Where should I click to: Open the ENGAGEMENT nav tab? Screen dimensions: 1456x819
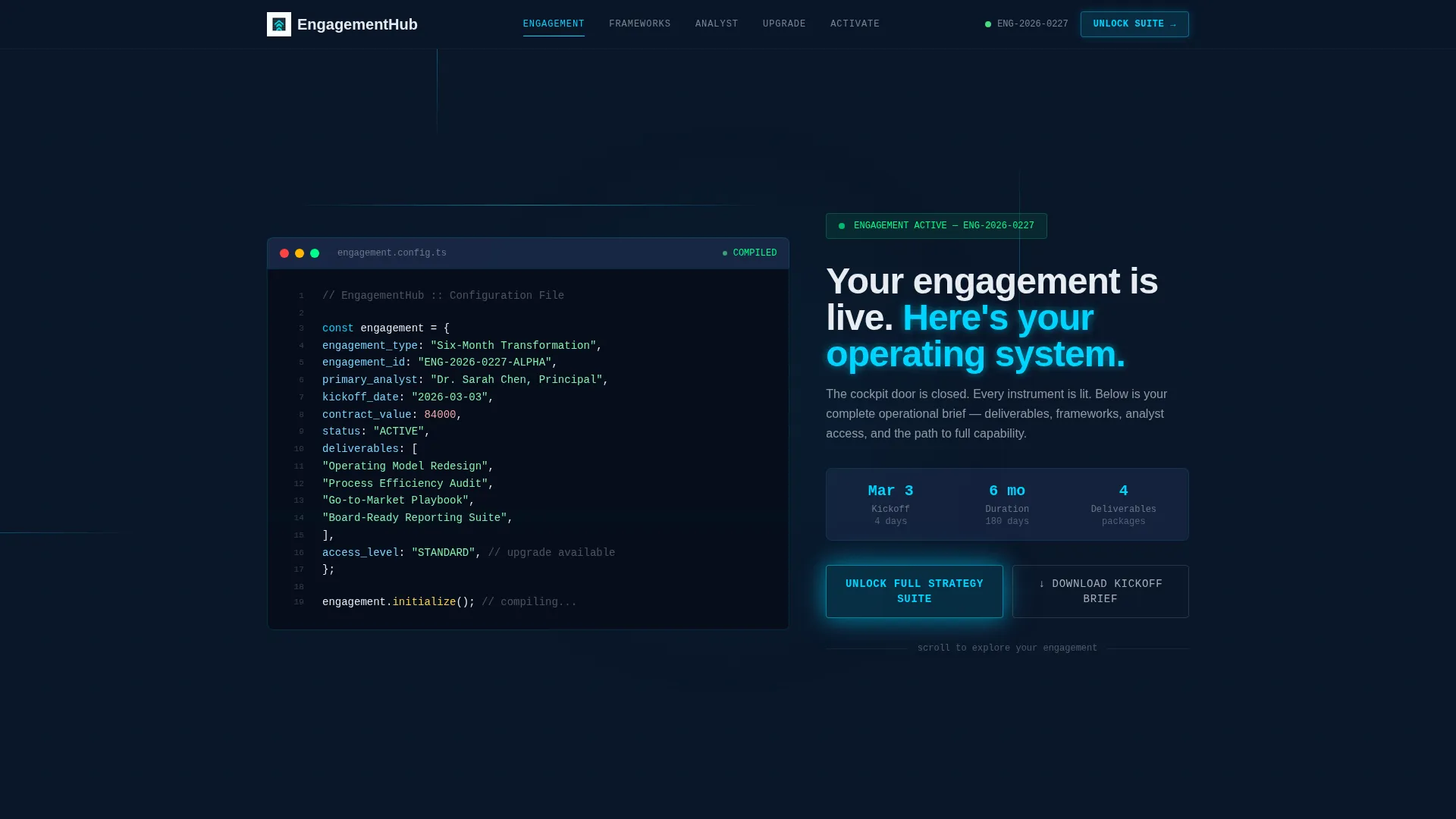pyautogui.click(x=554, y=24)
